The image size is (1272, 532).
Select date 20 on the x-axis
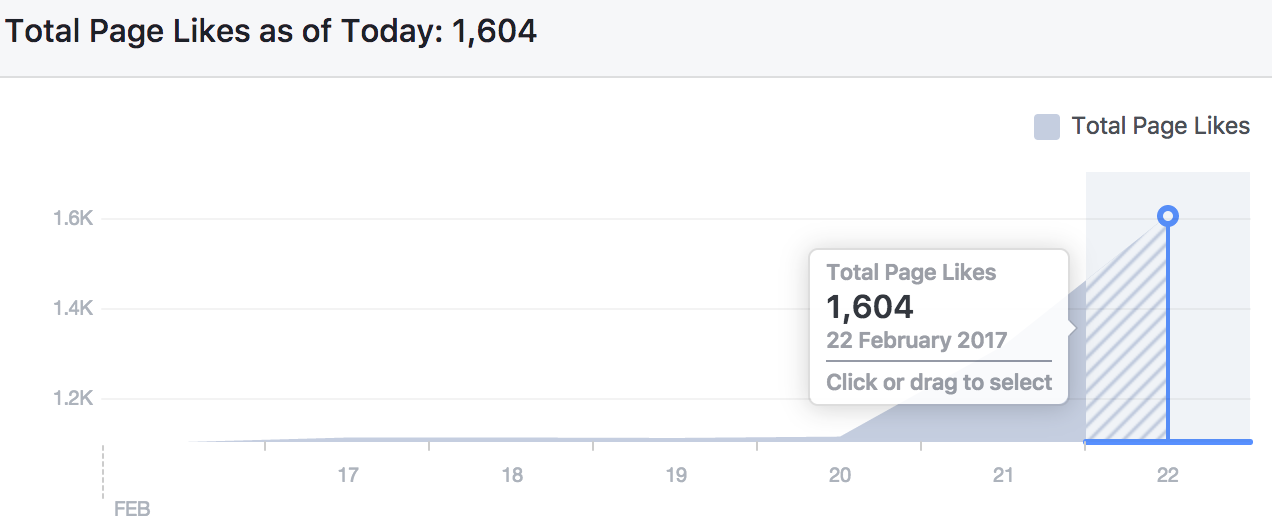pyautogui.click(x=840, y=475)
